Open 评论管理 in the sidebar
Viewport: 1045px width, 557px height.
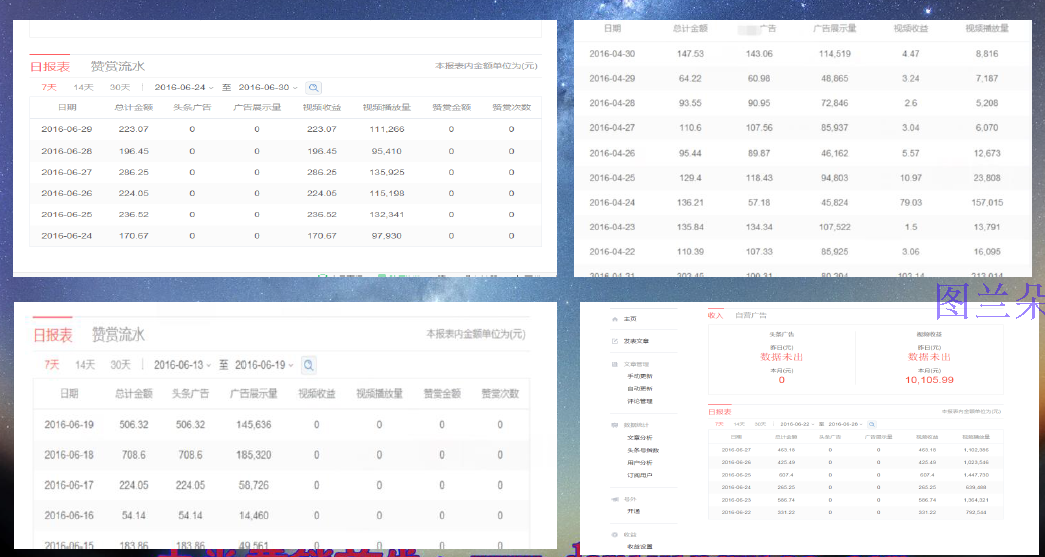click(640, 401)
